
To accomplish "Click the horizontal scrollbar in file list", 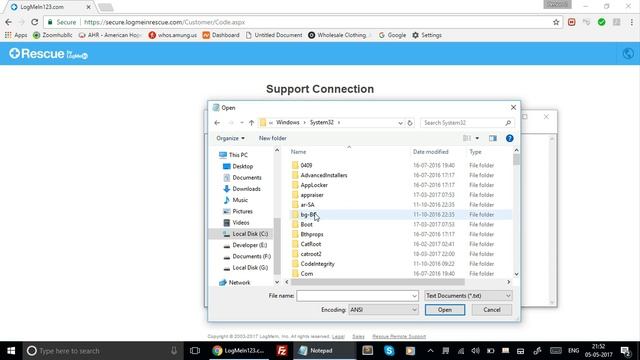I will 377,282.
